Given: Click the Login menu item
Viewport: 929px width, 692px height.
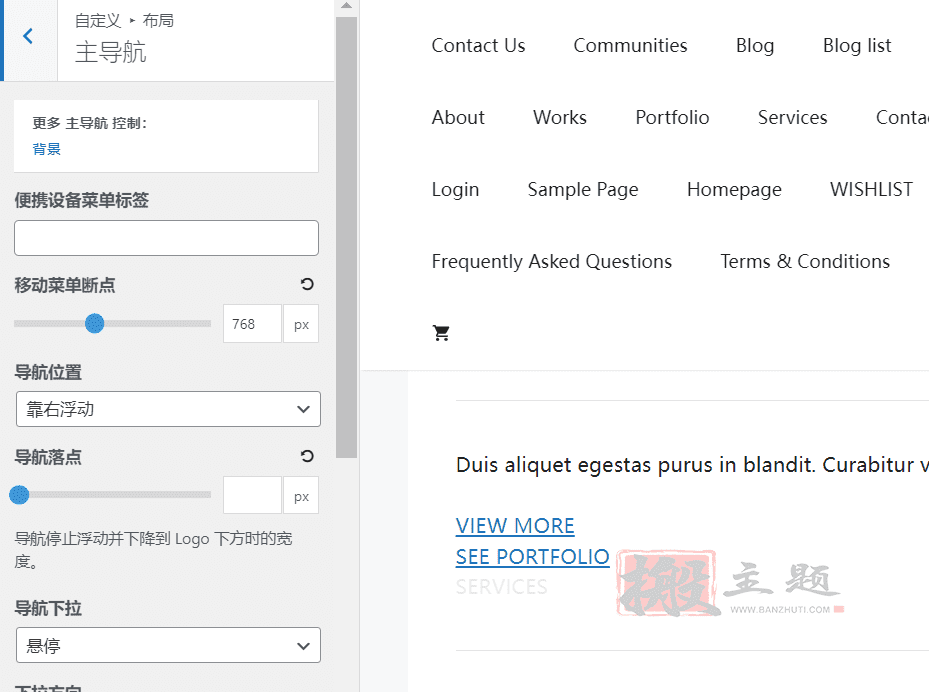Looking at the screenshot, I should 455,190.
